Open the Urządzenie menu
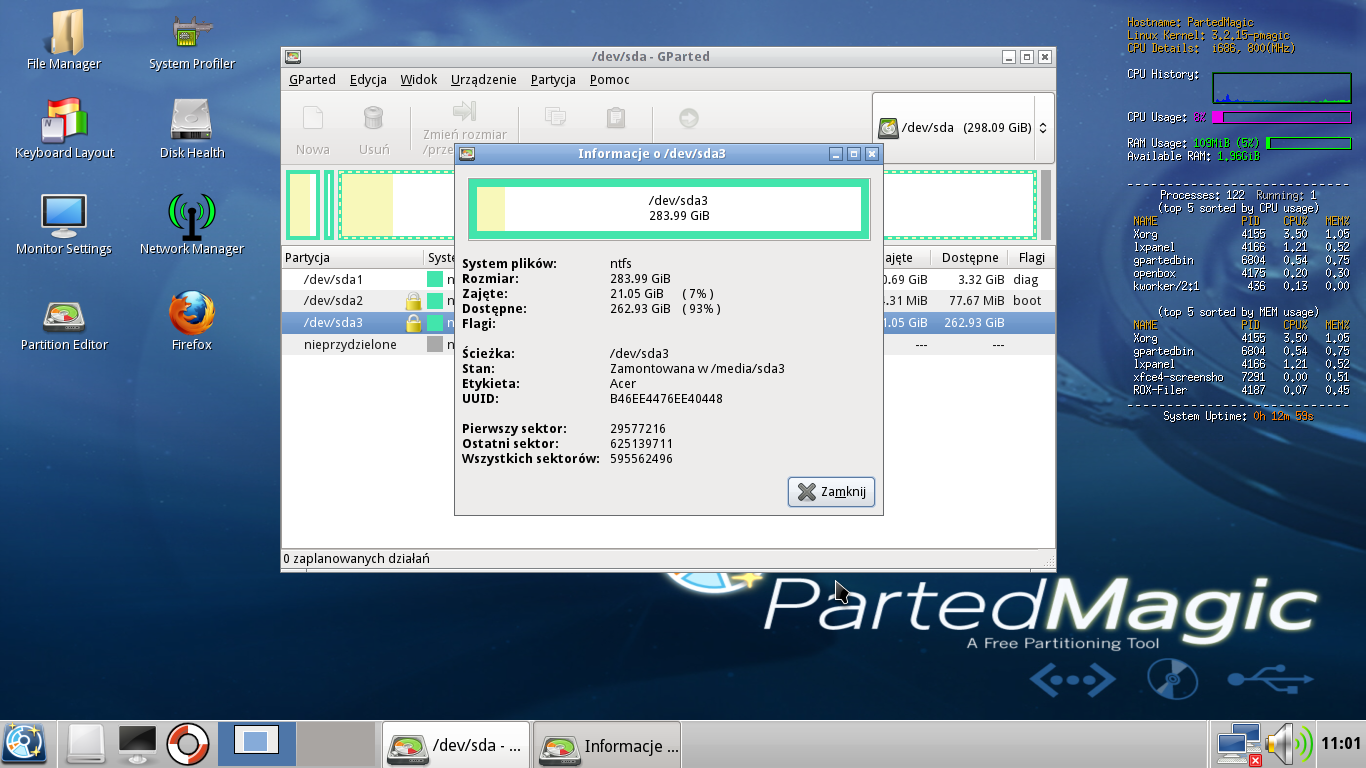This screenshot has width=1366, height=768. 484,80
